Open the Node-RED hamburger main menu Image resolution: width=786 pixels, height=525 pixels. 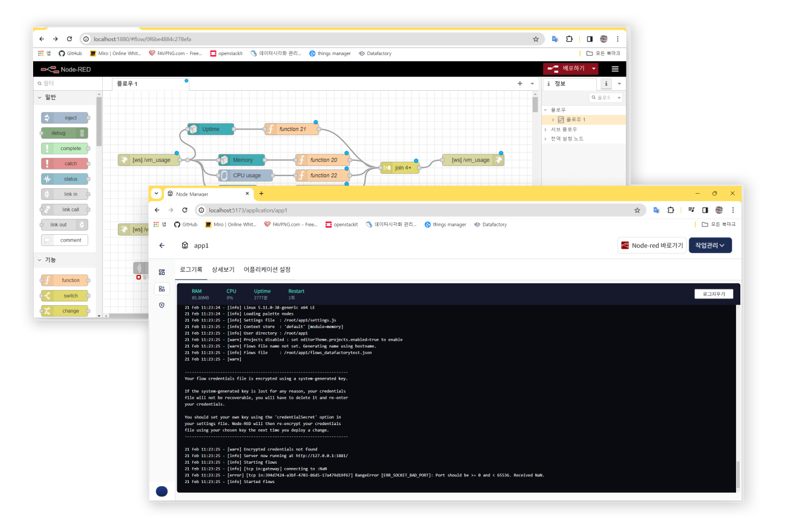(615, 69)
